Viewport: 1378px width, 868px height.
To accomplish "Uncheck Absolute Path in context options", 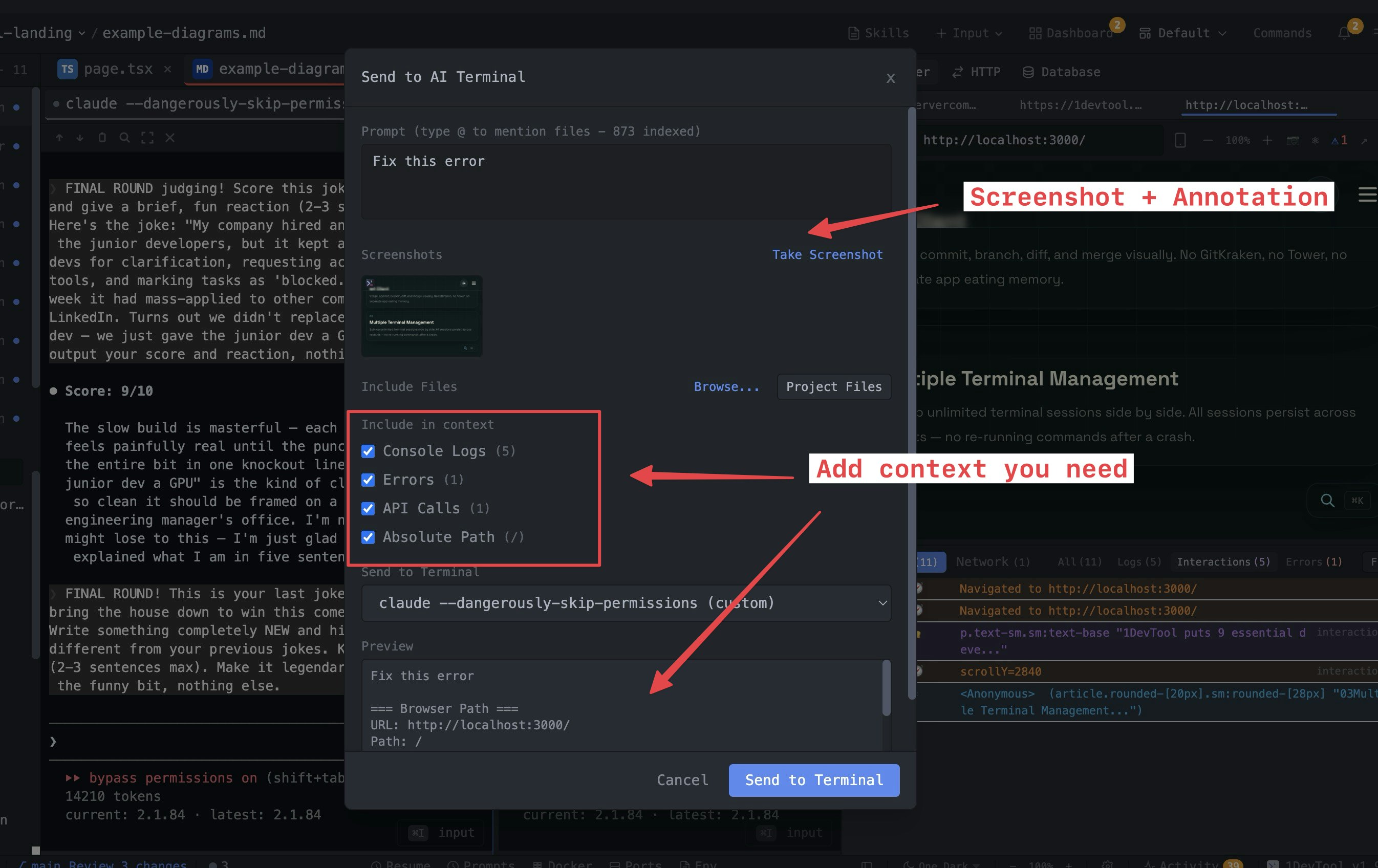I will [368, 537].
